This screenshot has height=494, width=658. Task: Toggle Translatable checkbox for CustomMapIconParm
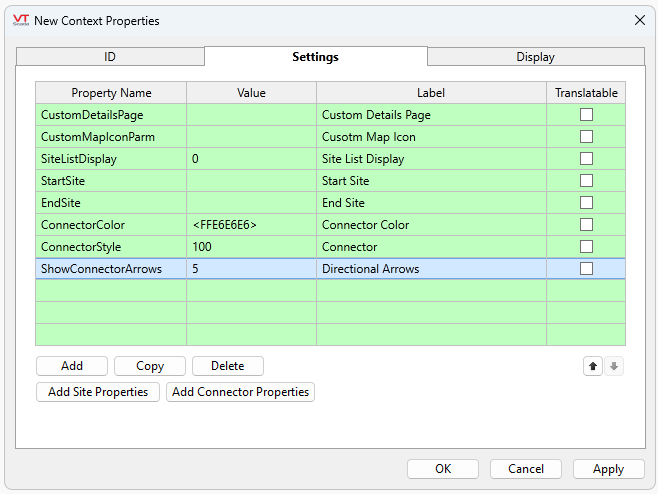pyautogui.click(x=586, y=136)
